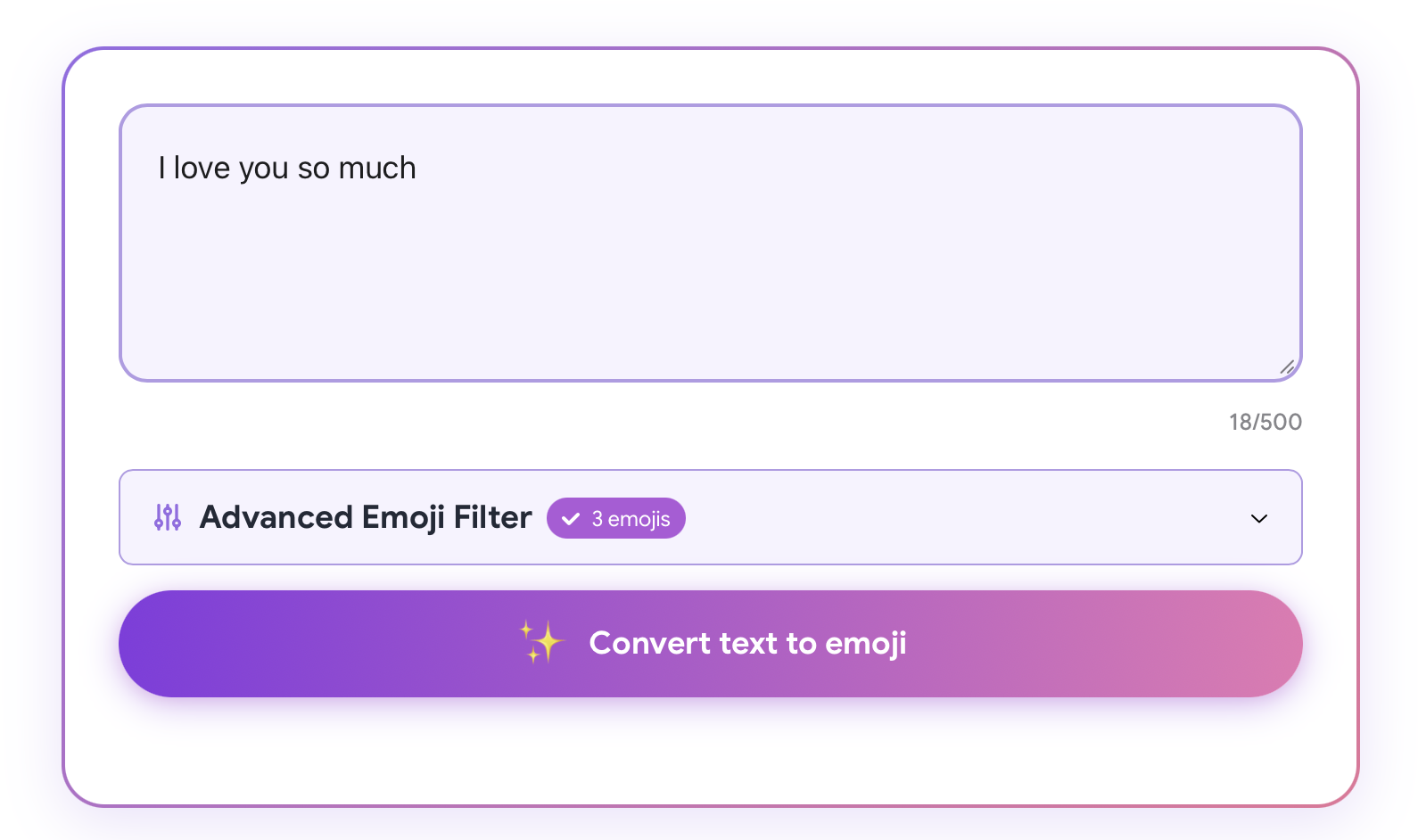This screenshot has width=1418, height=840.
Task: Click the sliders icon beside Advanced Emoji Filter
Action: coord(168,517)
